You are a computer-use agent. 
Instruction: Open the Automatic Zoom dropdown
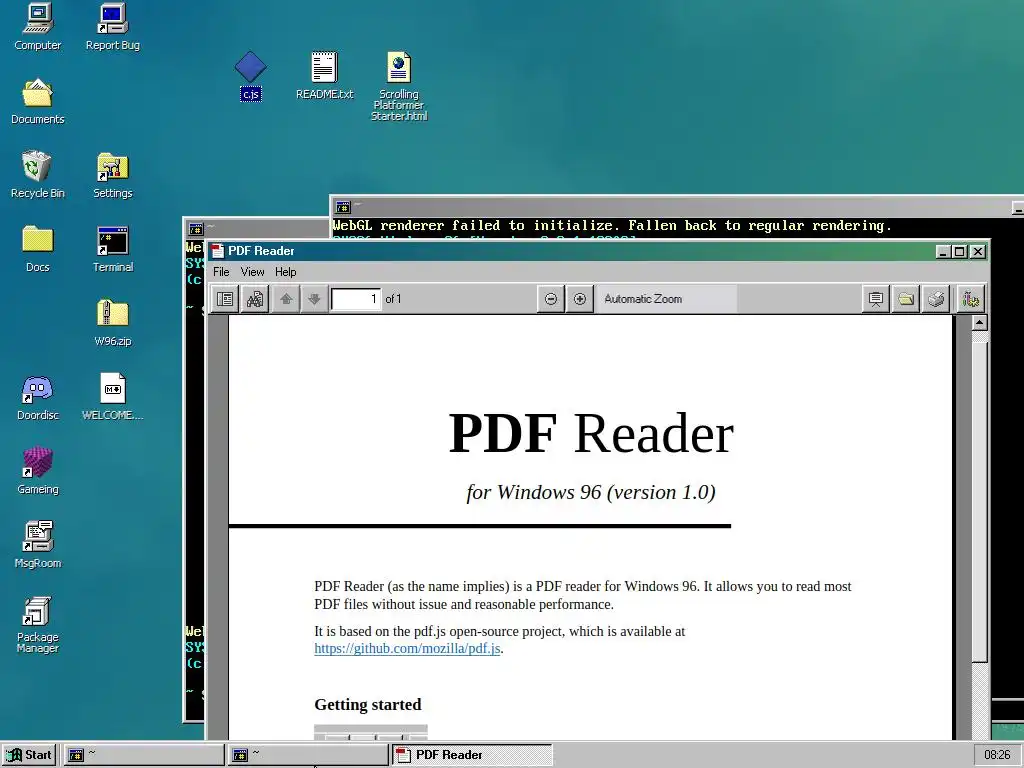coord(667,299)
